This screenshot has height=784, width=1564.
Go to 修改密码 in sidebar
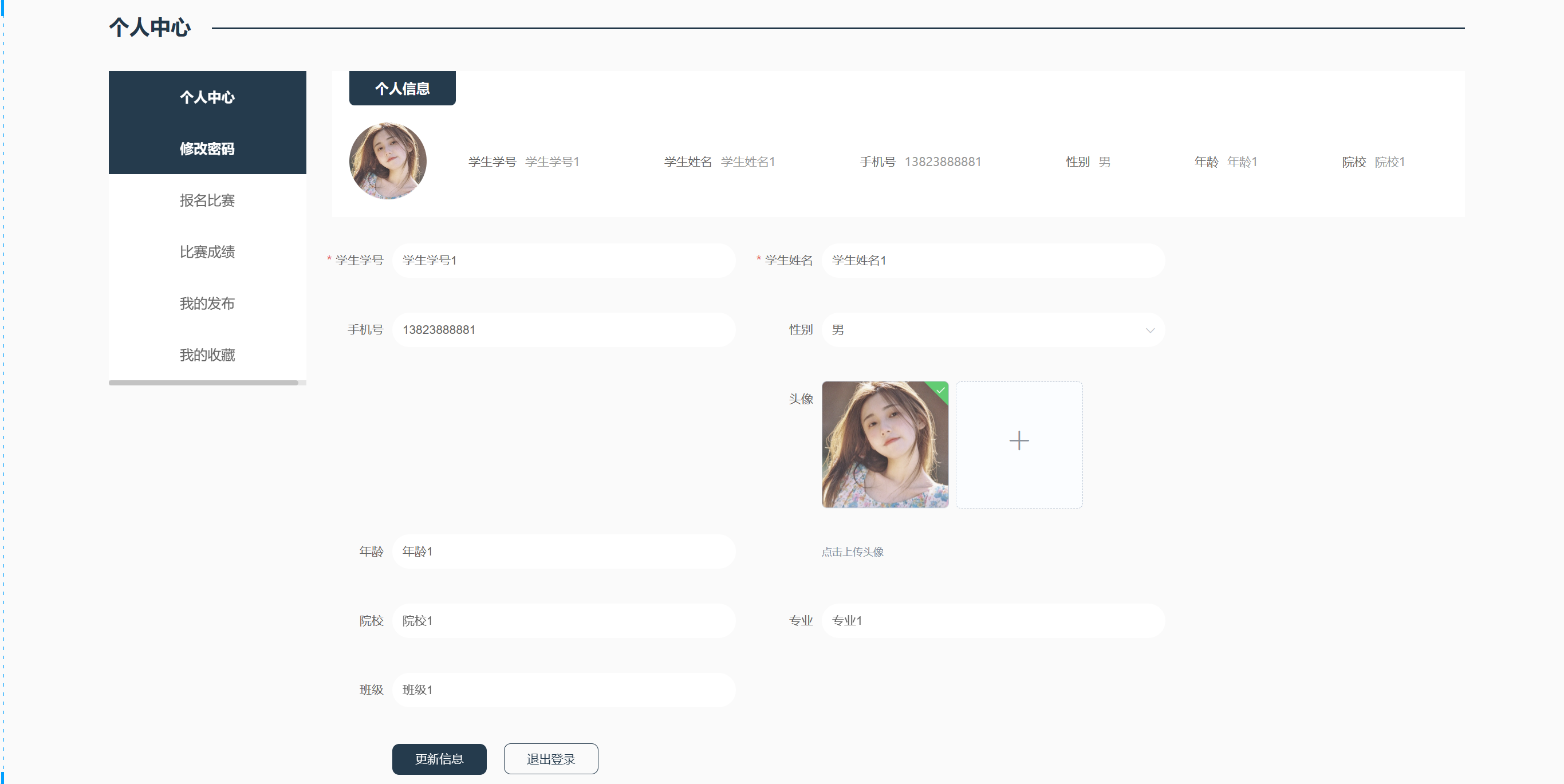[x=207, y=149]
